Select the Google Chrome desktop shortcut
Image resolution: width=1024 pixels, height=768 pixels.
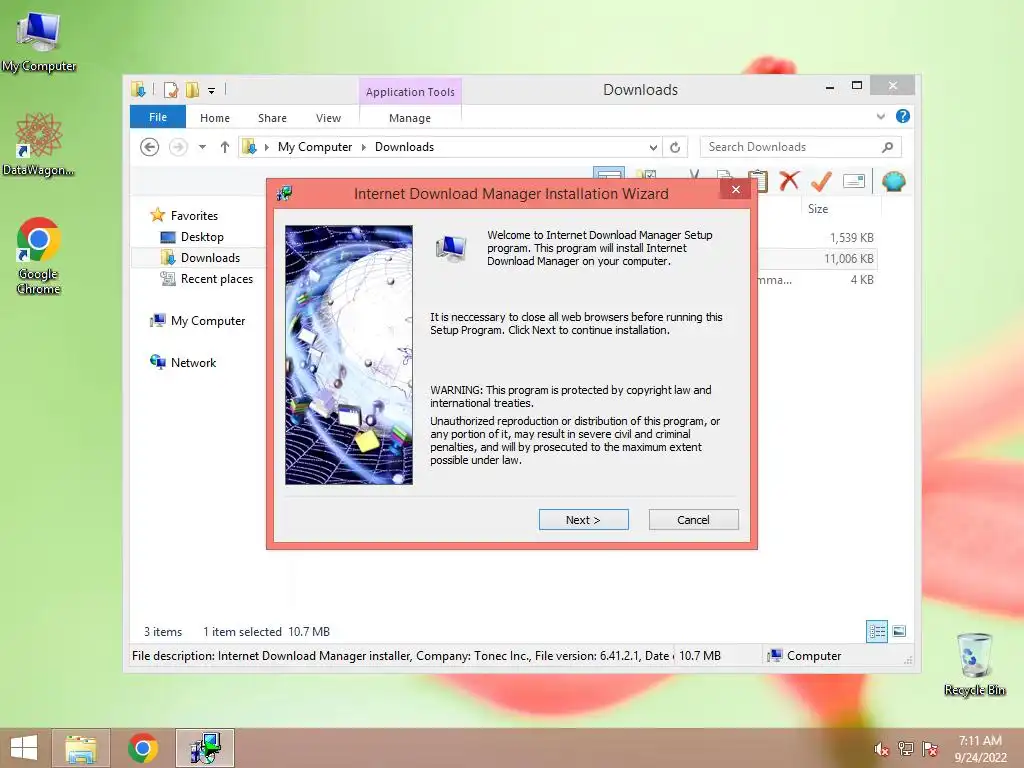(39, 255)
